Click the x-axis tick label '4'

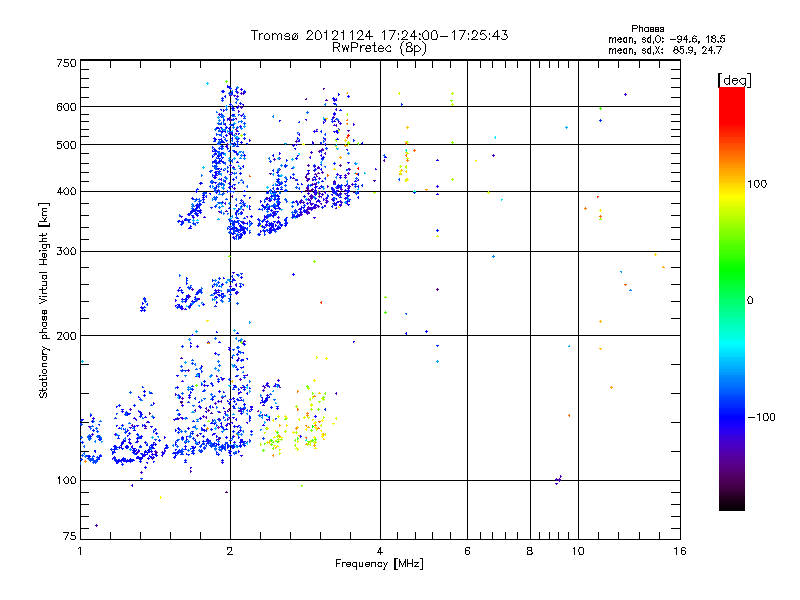pyautogui.click(x=380, y=551)
